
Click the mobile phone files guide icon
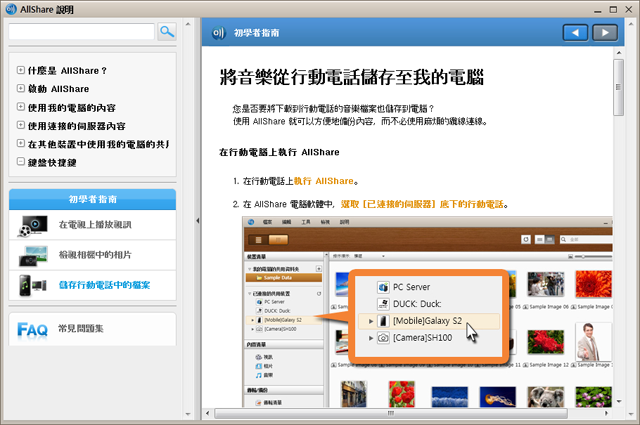pyautogui.click(x=33, y=285)
